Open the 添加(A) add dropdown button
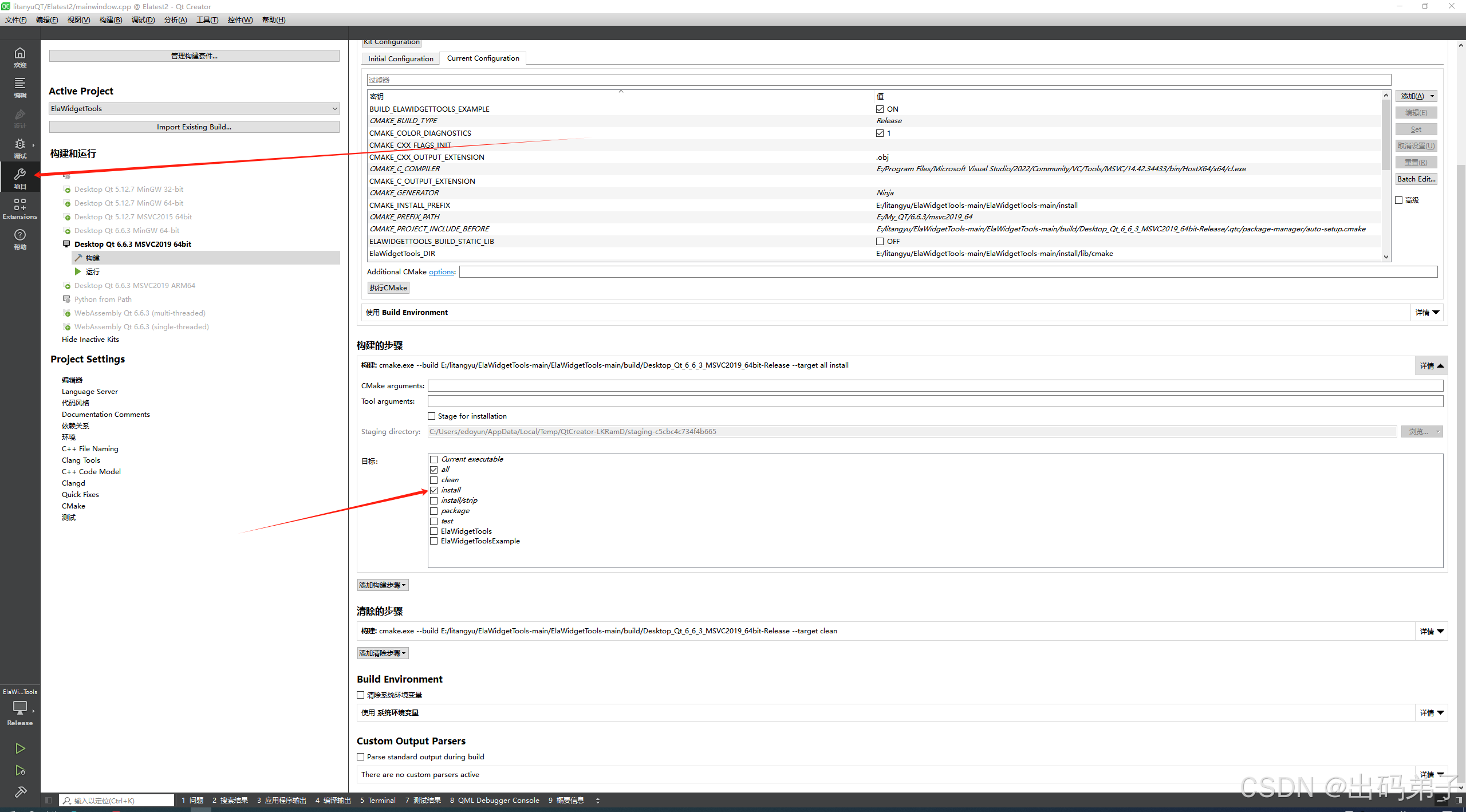The height and width of the screenshot is (812, 1466). (1416, 96)
